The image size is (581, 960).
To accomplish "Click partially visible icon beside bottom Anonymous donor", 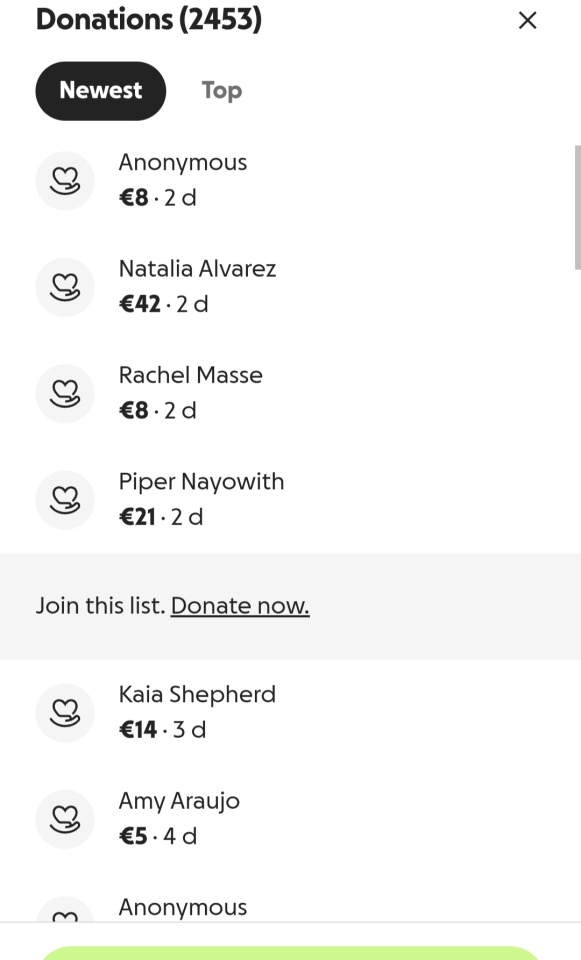I will click(65, 910).
